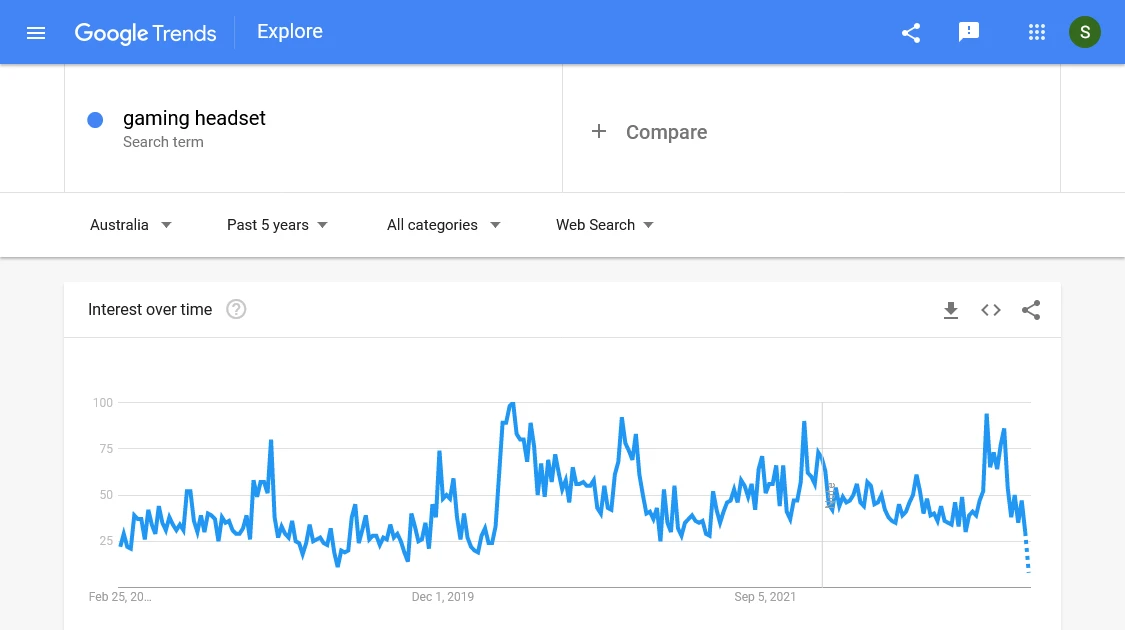
Task: Click the share icon in header
Action: tap(910, 33)
